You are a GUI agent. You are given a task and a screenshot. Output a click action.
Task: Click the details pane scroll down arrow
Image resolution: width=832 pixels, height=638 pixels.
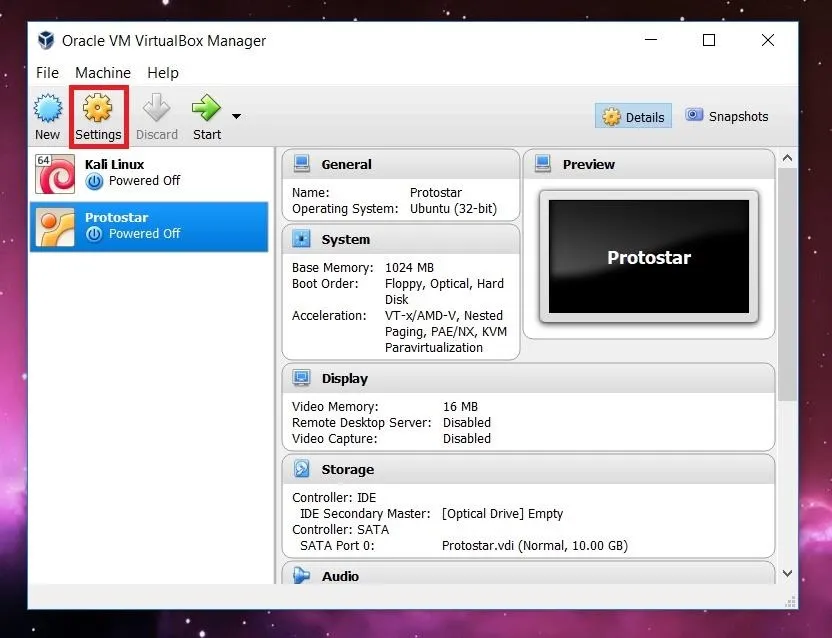(x=787, y=573)
